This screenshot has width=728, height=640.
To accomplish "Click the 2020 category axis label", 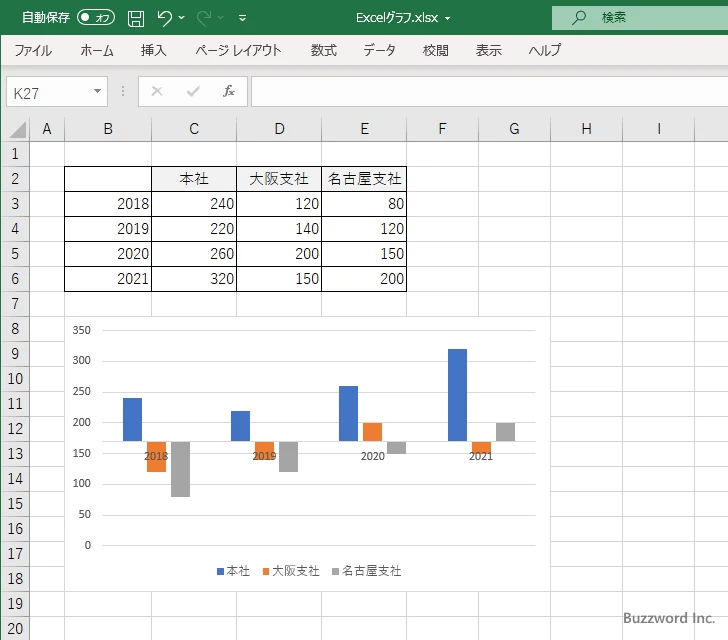I will [373, 456].
